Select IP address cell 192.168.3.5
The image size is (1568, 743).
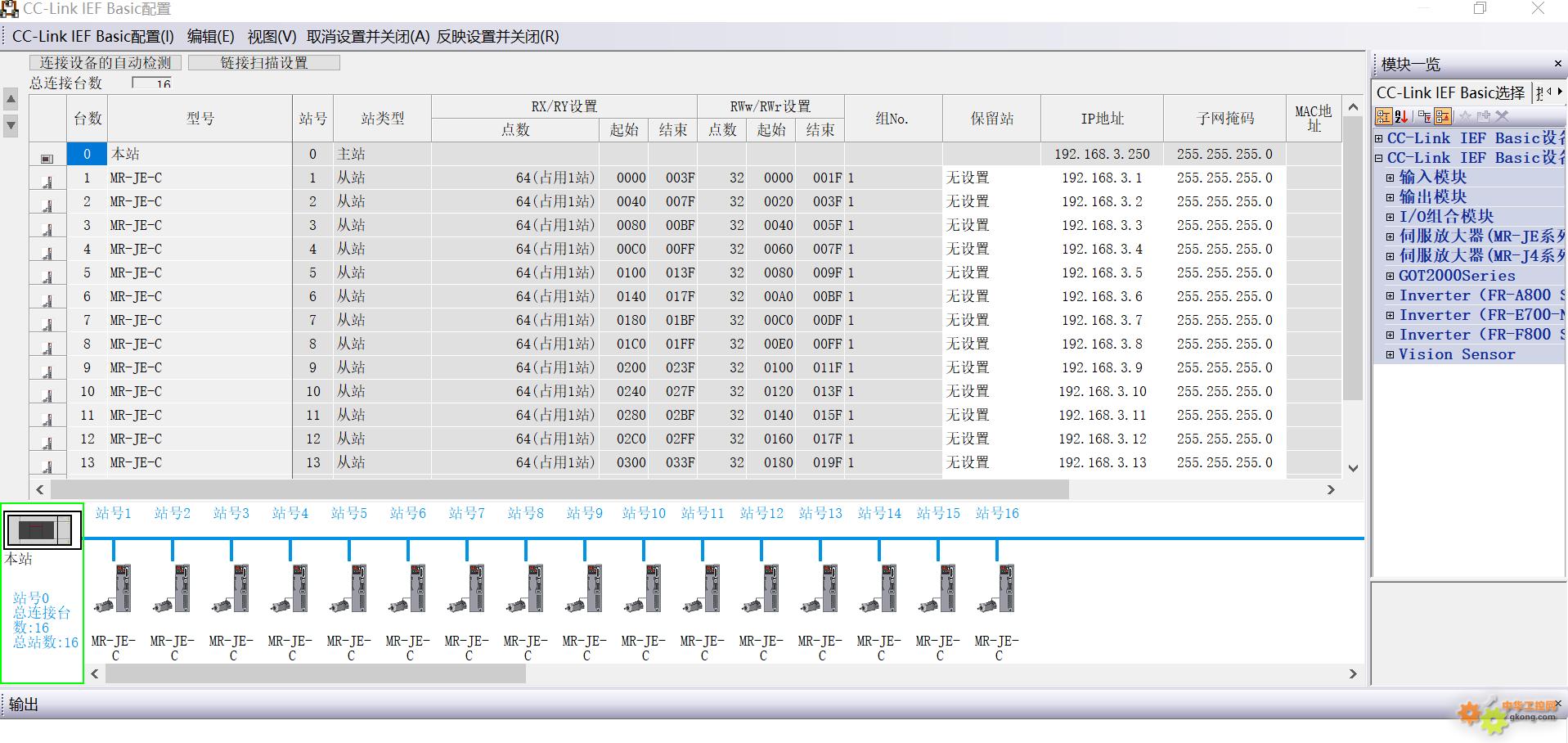tap(1102, 272)
